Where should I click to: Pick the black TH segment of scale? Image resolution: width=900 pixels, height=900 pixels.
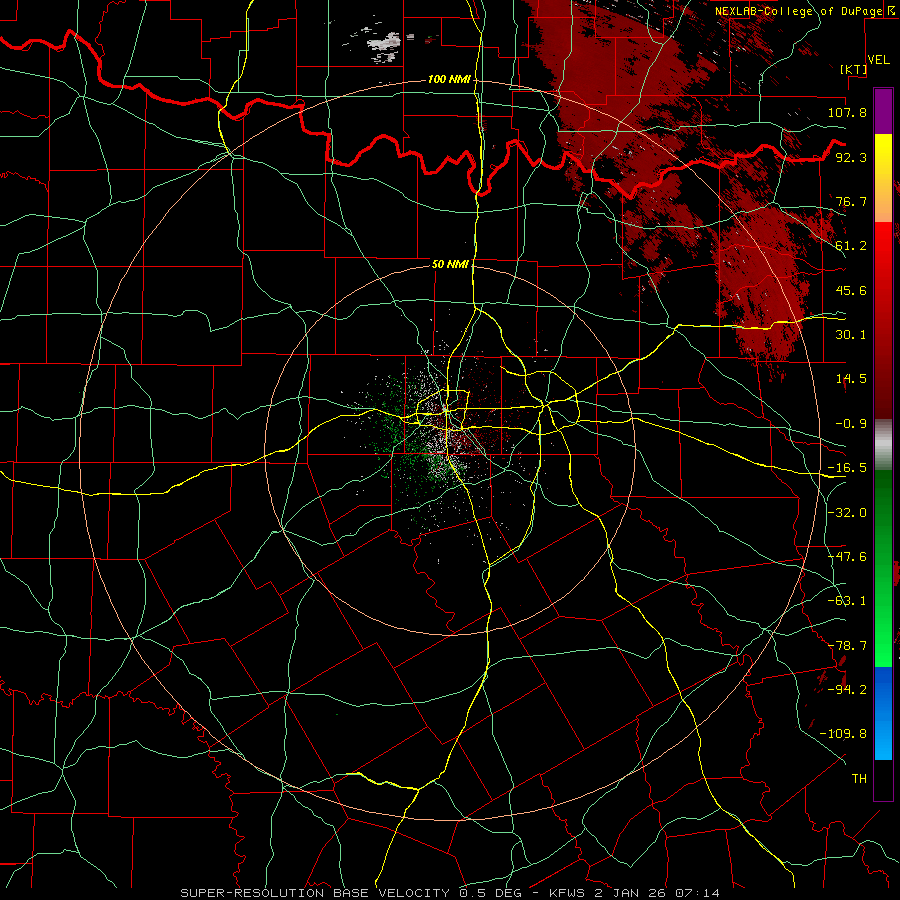click(883, 779)
